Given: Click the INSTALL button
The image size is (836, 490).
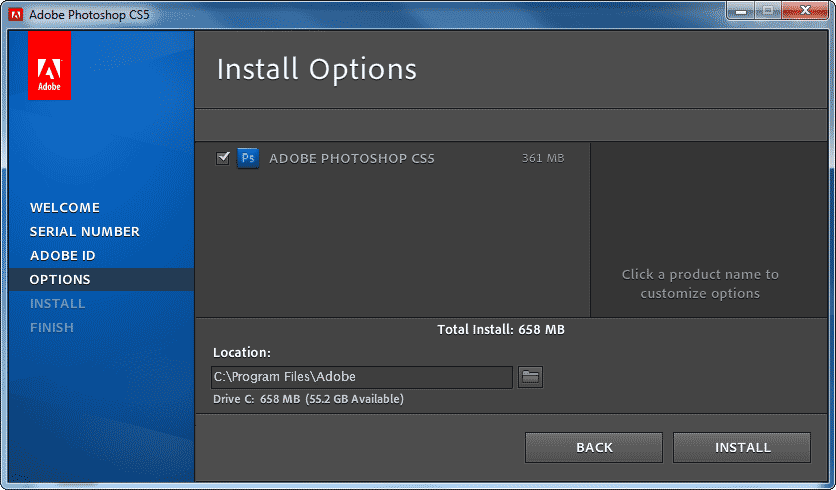Looking at the screenshot, I should click(742, 447).
